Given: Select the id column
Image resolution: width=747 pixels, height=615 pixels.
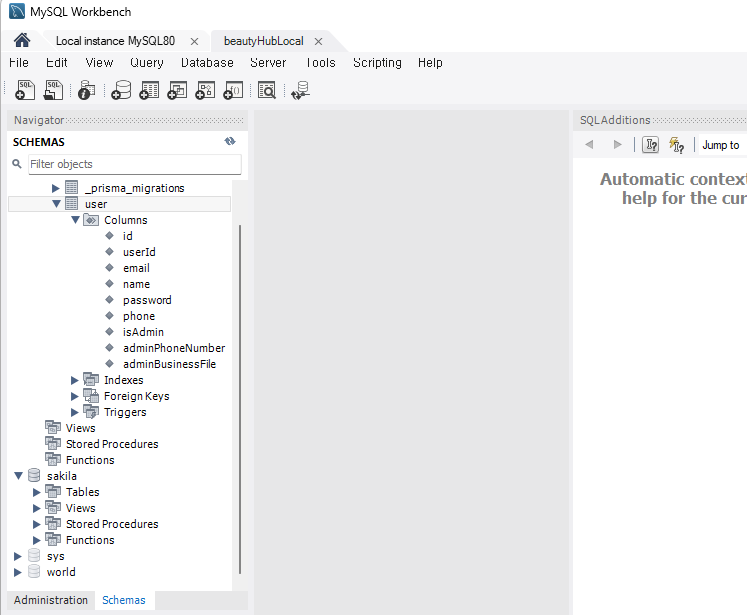Looking at the screenshot, I should (128, 236).
